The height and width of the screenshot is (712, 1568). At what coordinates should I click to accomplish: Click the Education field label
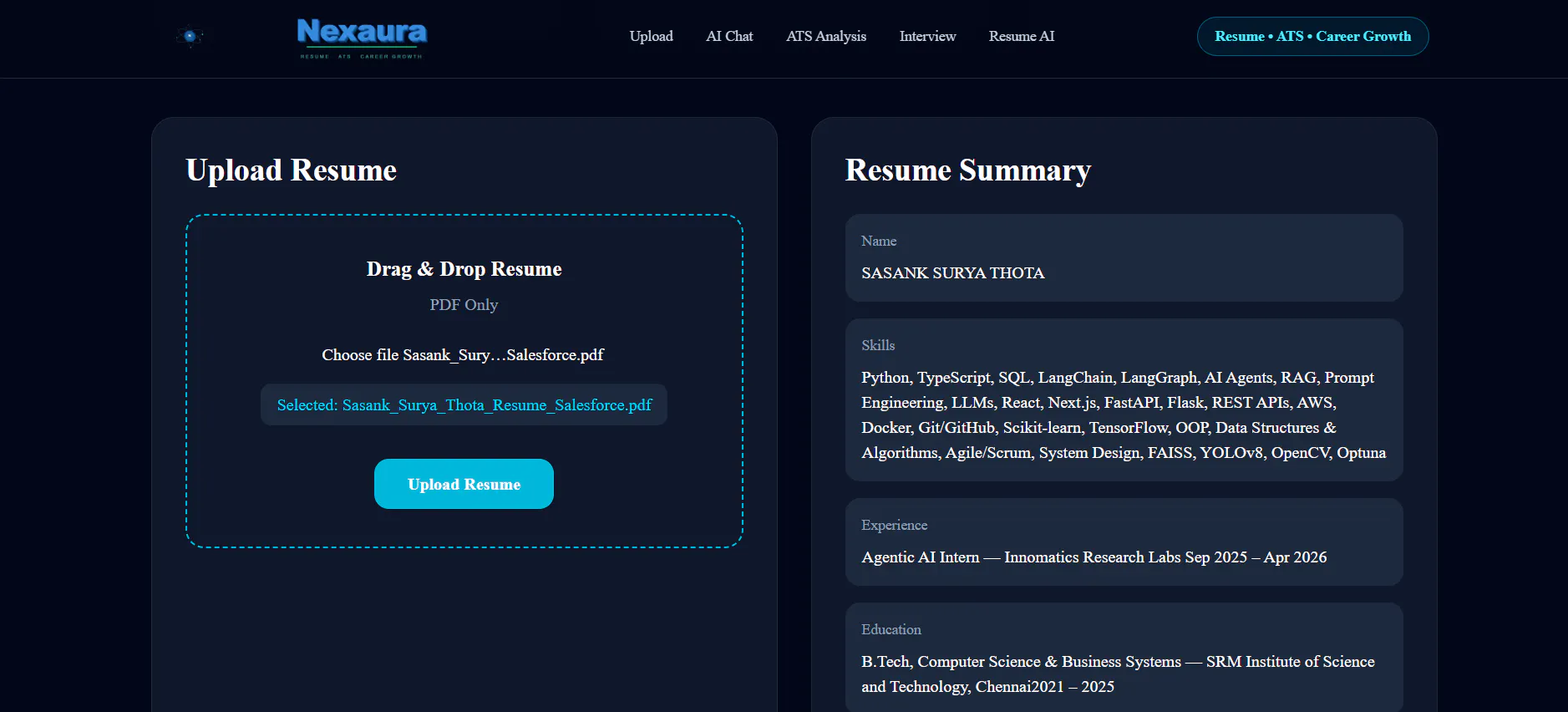(x=891, y=629)
